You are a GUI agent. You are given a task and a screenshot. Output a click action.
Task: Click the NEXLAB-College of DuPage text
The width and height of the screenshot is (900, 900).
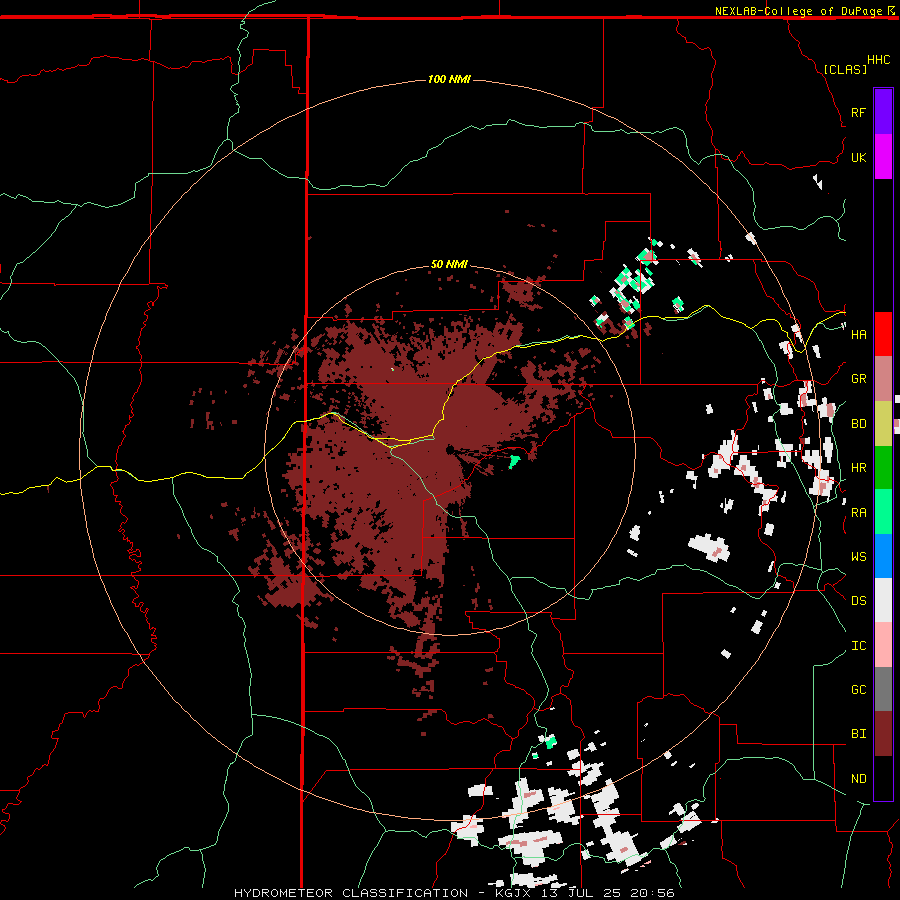pyautogui.click(x=798, y=11)
